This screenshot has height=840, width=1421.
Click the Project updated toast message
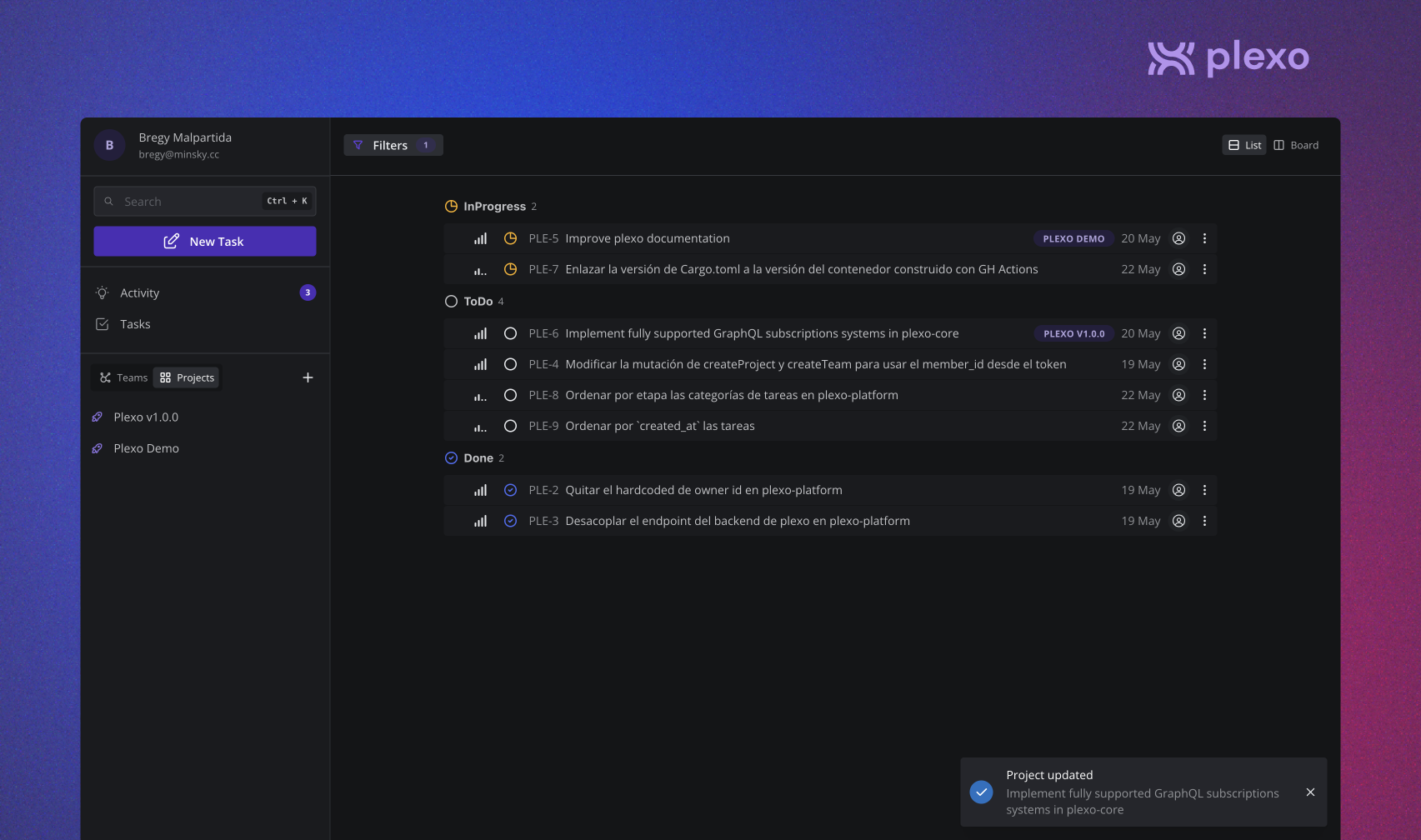[x=1143, y=792]
